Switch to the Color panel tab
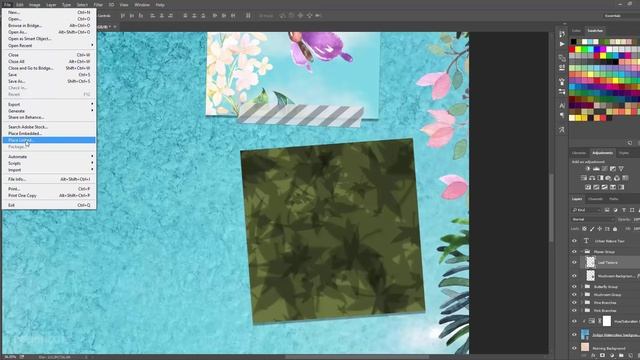This screenshot has width=640, height=360. pos(576,31)
